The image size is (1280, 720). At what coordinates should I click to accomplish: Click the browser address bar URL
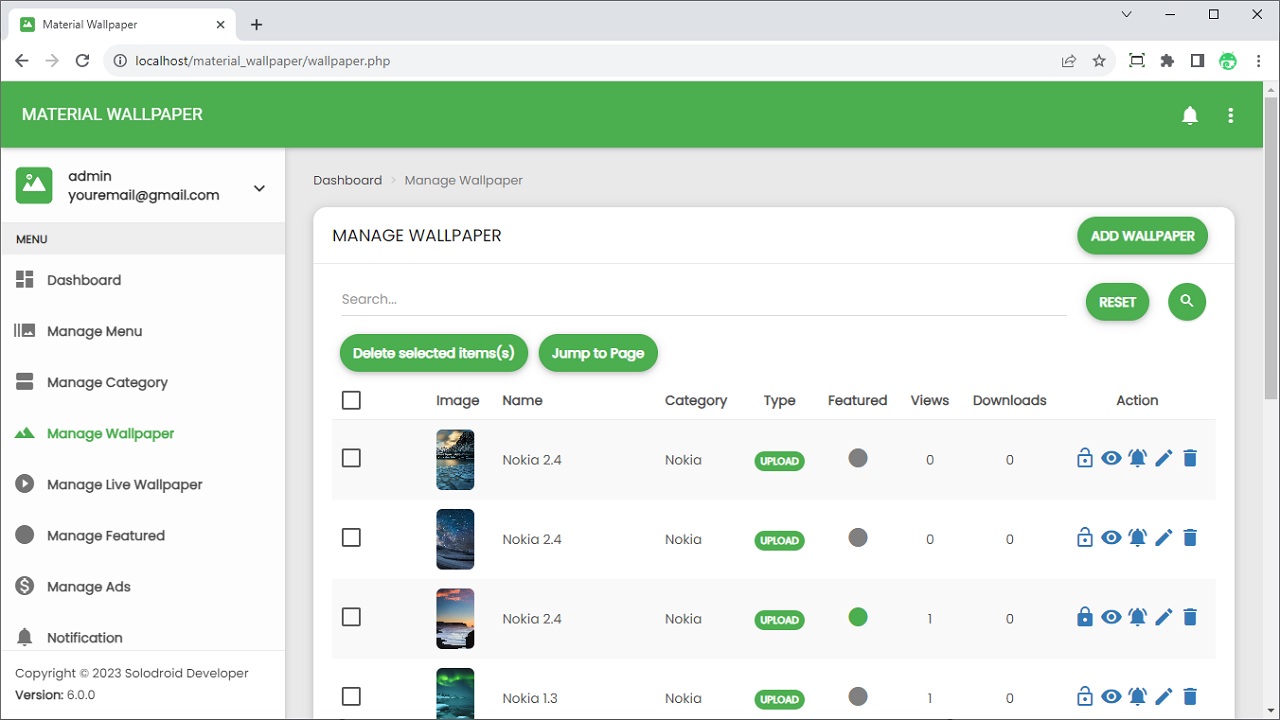tap(262, 61)
